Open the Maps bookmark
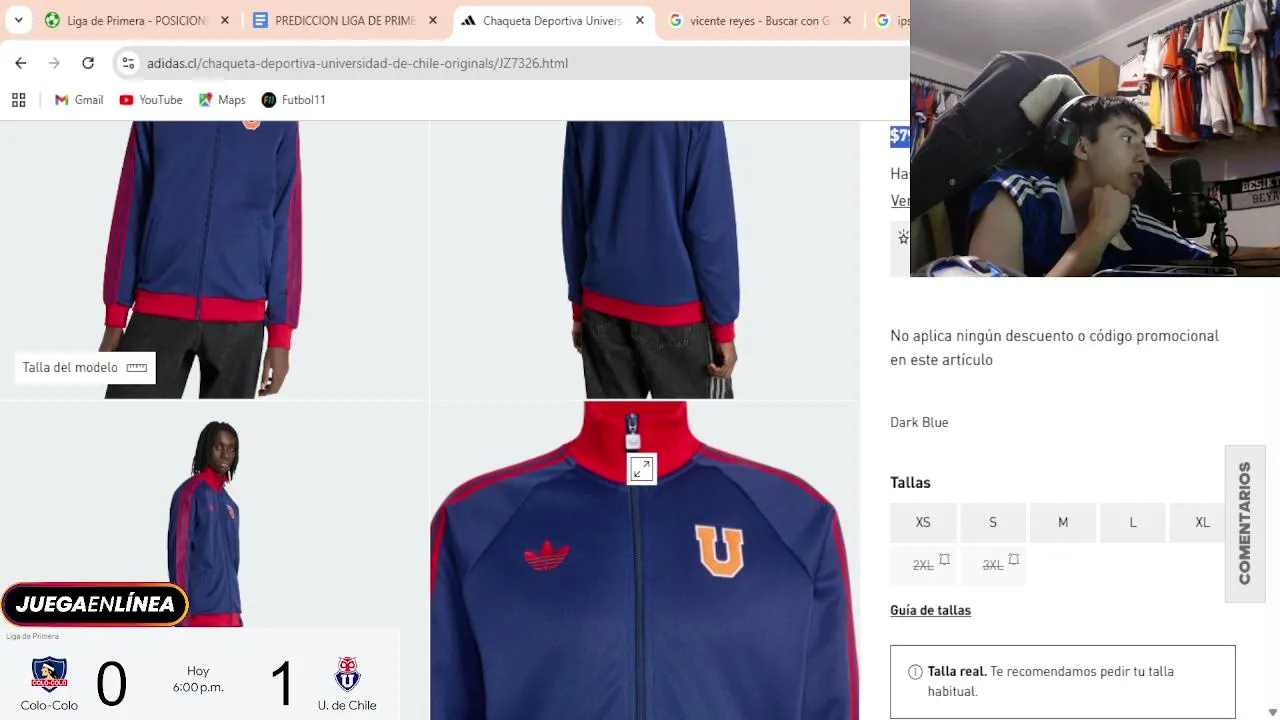The image size is (1280, 720). (222, 100)
